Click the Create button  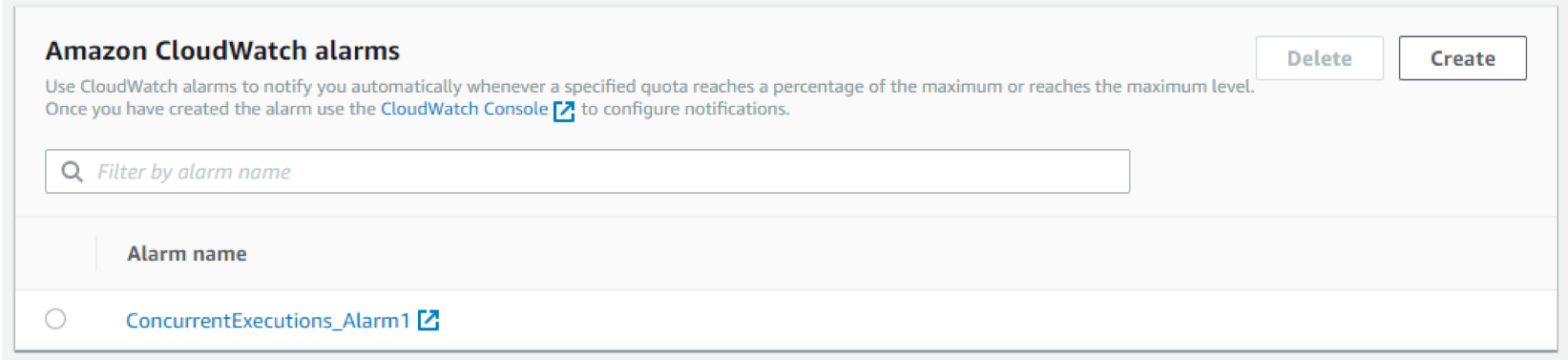click(x=1462, y=58)
